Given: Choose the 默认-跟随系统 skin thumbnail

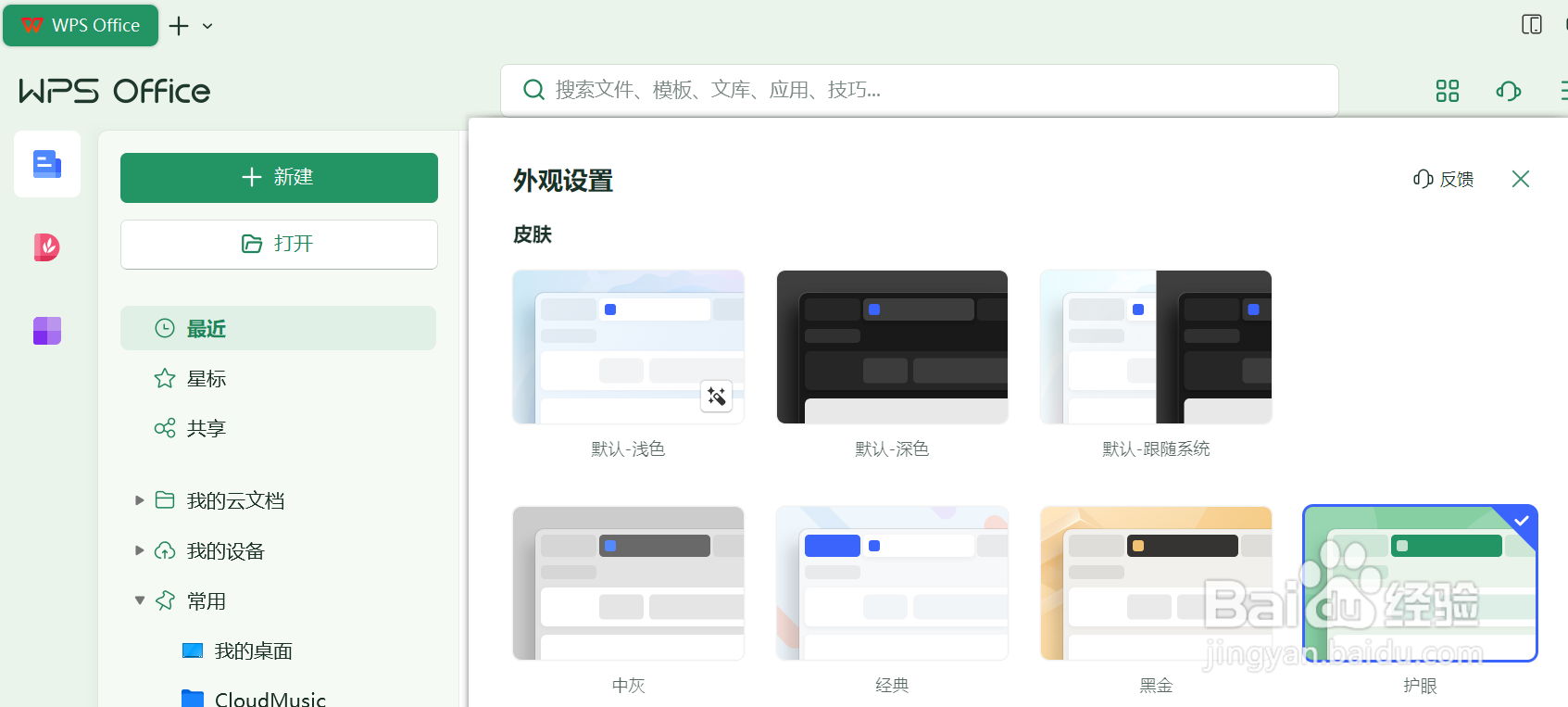Looking at the screenshot, I should click(x=1156, y=347).
